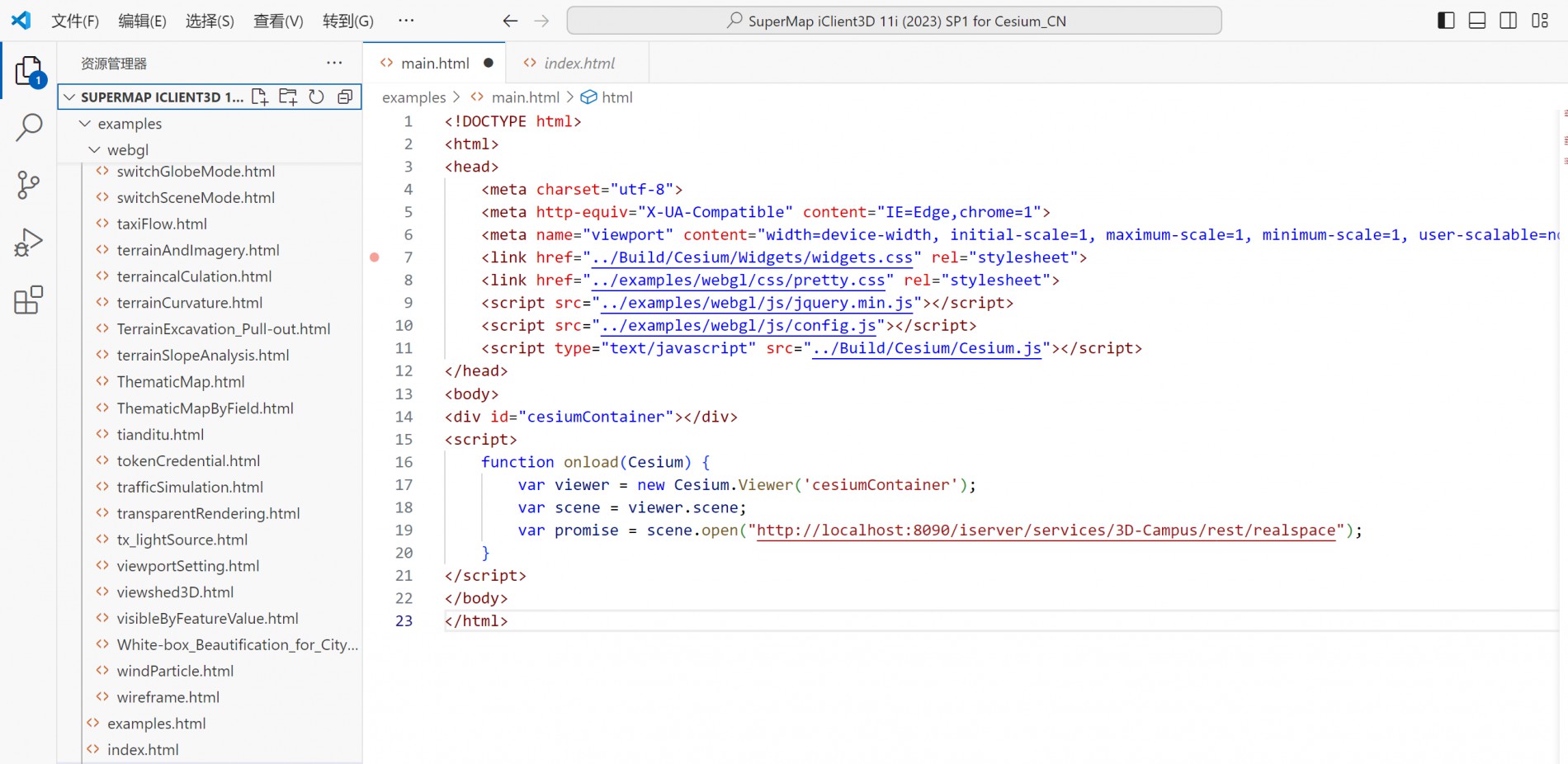Open terrainCurvature.html file
1568x764 pixels.
pyautogui.click(x=190, y=303)
